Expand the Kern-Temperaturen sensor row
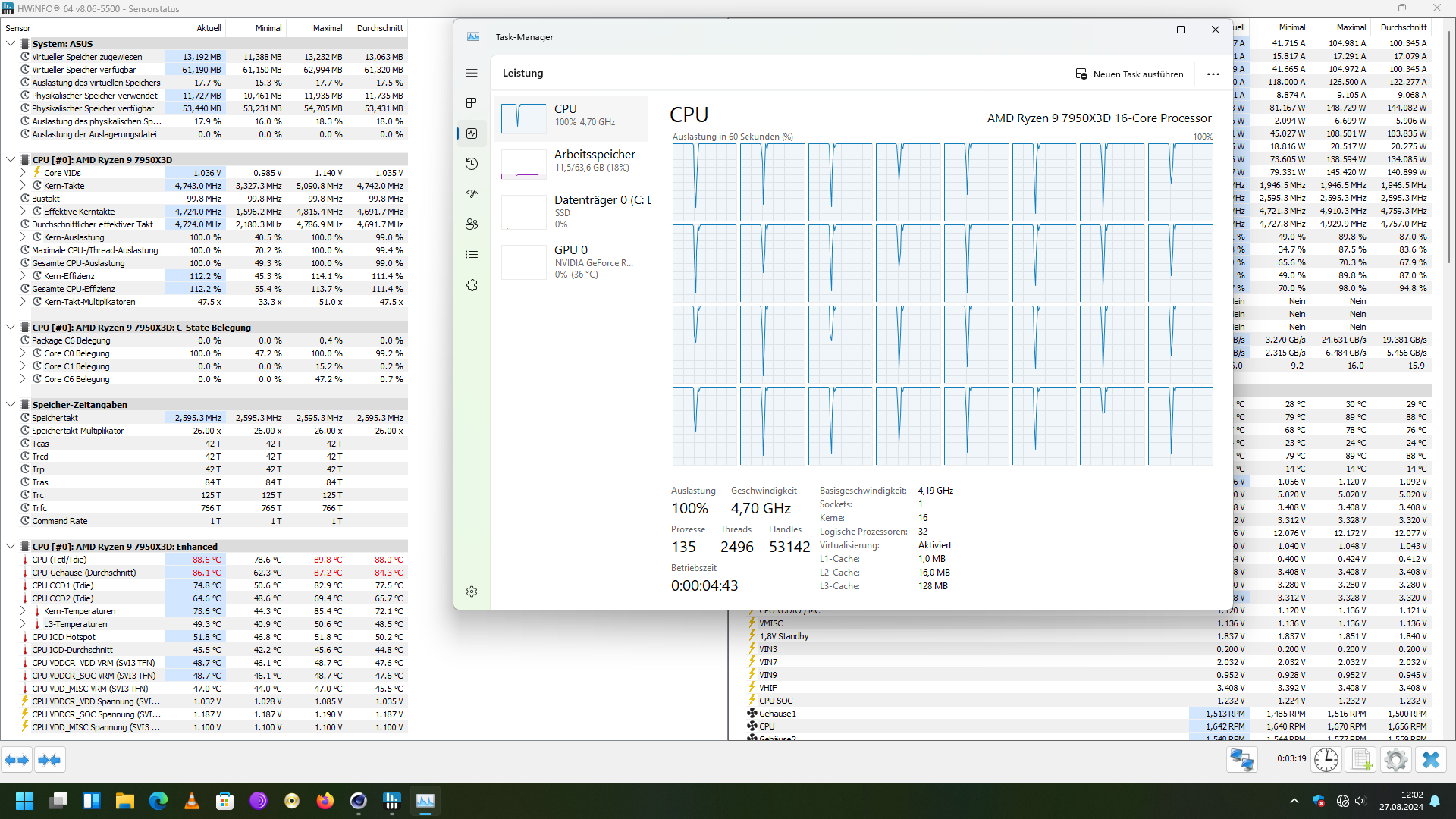This screenshot has height=819, width=1456. (x=23, y=611)
